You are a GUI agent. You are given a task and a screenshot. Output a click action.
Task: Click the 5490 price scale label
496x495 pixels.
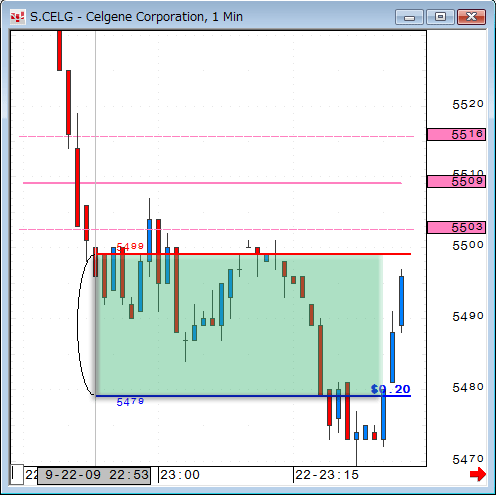(x=468, y=316)
